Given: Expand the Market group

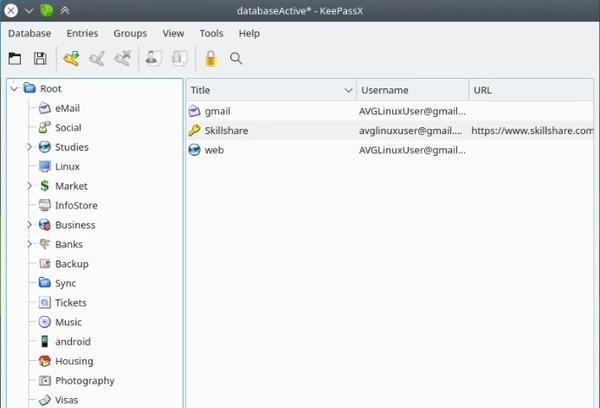Looking at the screenshot, I should [29, 186].
